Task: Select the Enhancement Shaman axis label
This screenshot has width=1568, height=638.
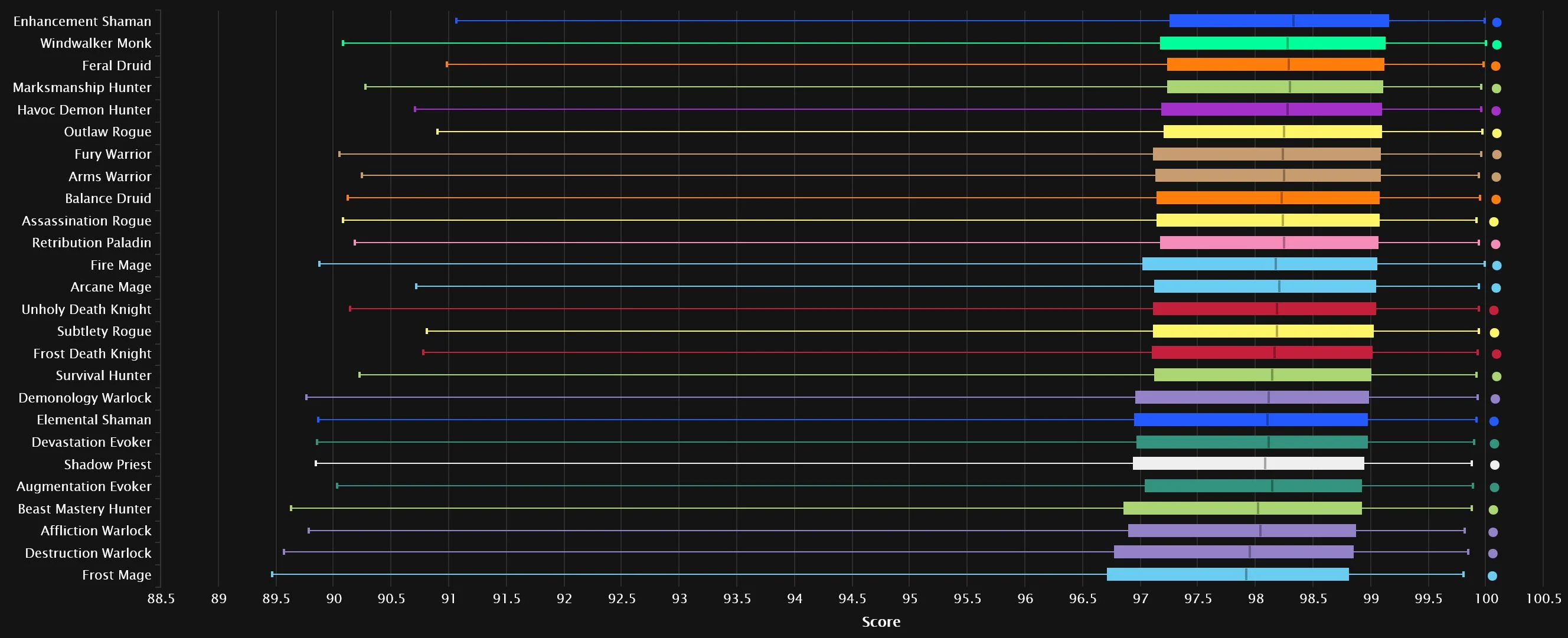Action: click(82, 21)
